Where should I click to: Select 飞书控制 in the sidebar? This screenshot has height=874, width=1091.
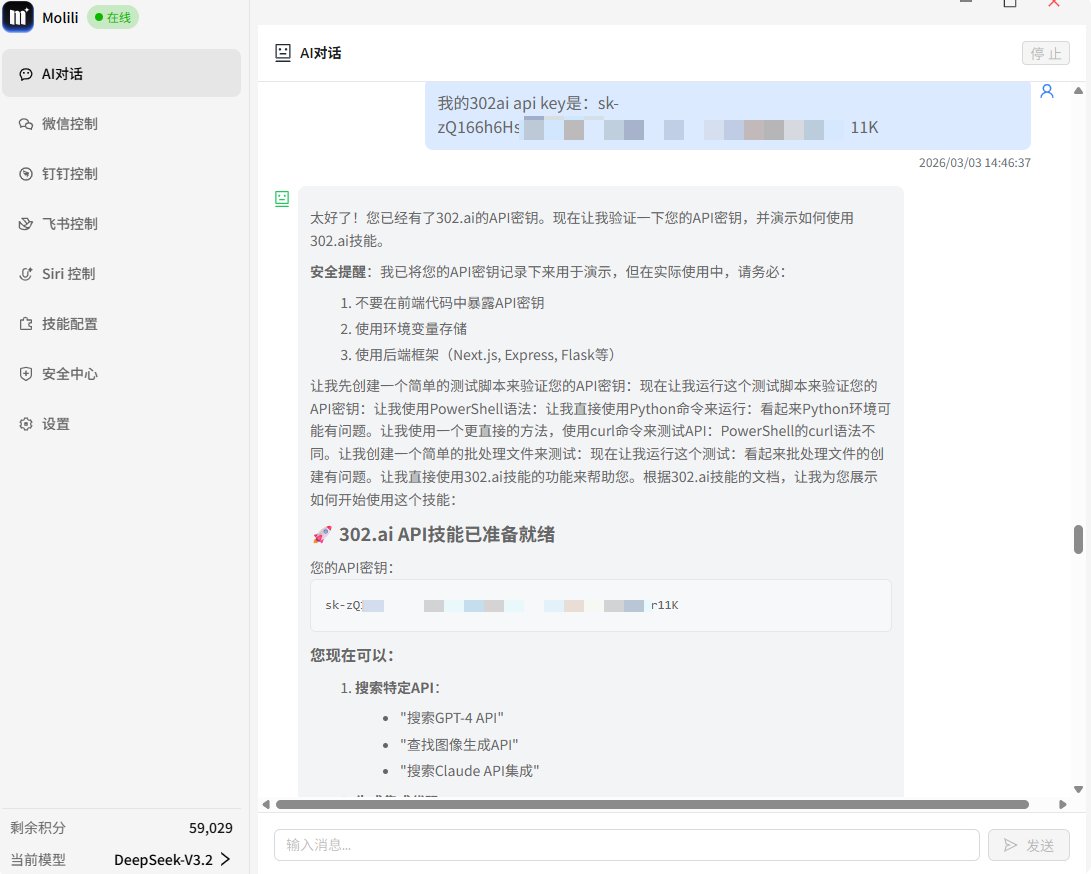pyautogui.click(x=70, y=223)
